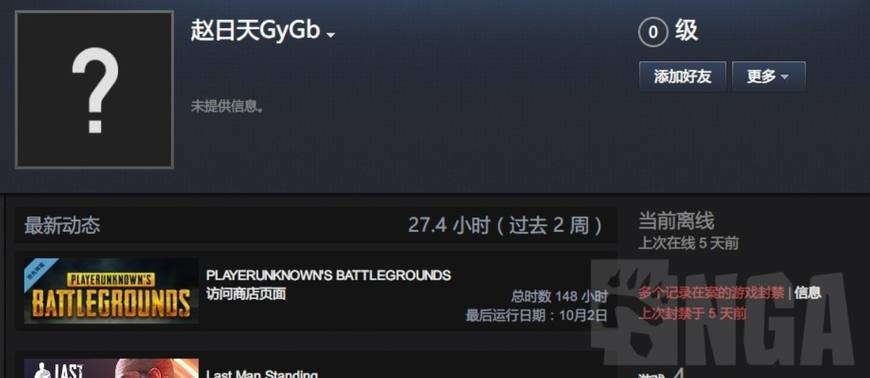The width and height of the screenshot is (870, 378).
Task: Click the small arrow inside 更多 button
Action: (785, 77)
